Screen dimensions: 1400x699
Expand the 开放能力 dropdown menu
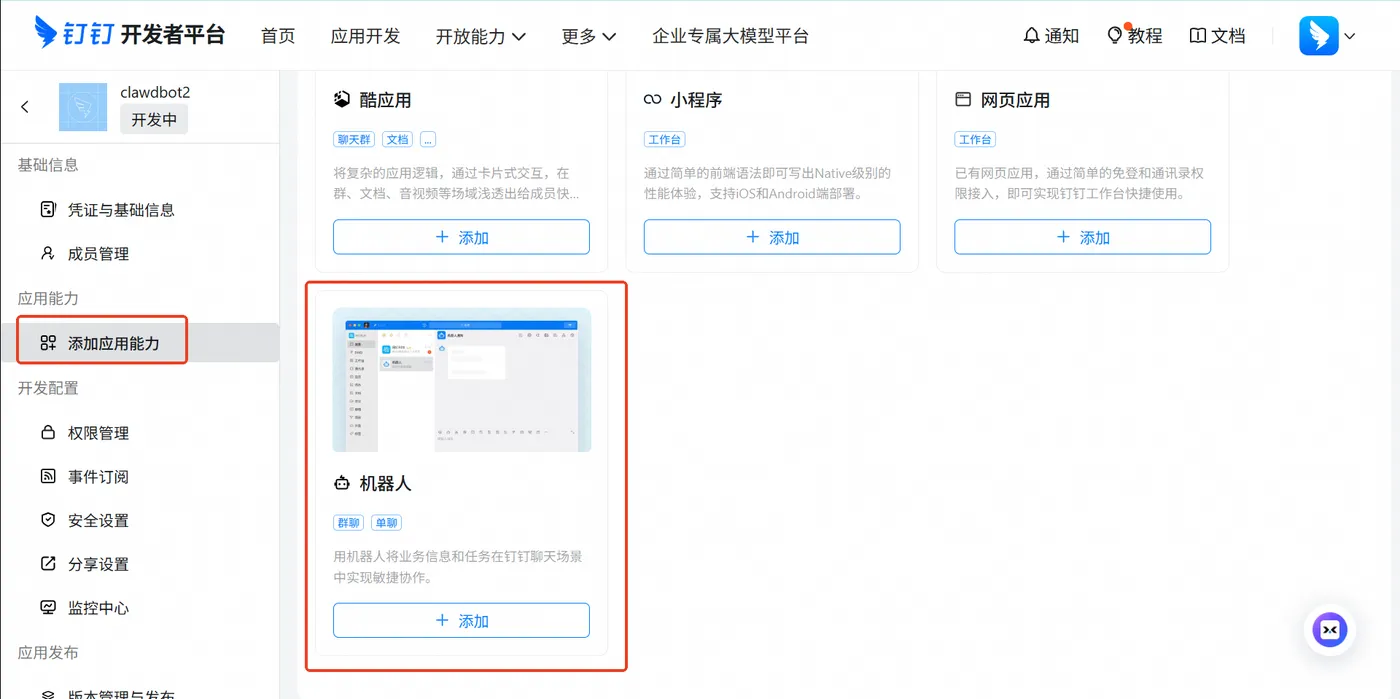(x=481, y=36)
